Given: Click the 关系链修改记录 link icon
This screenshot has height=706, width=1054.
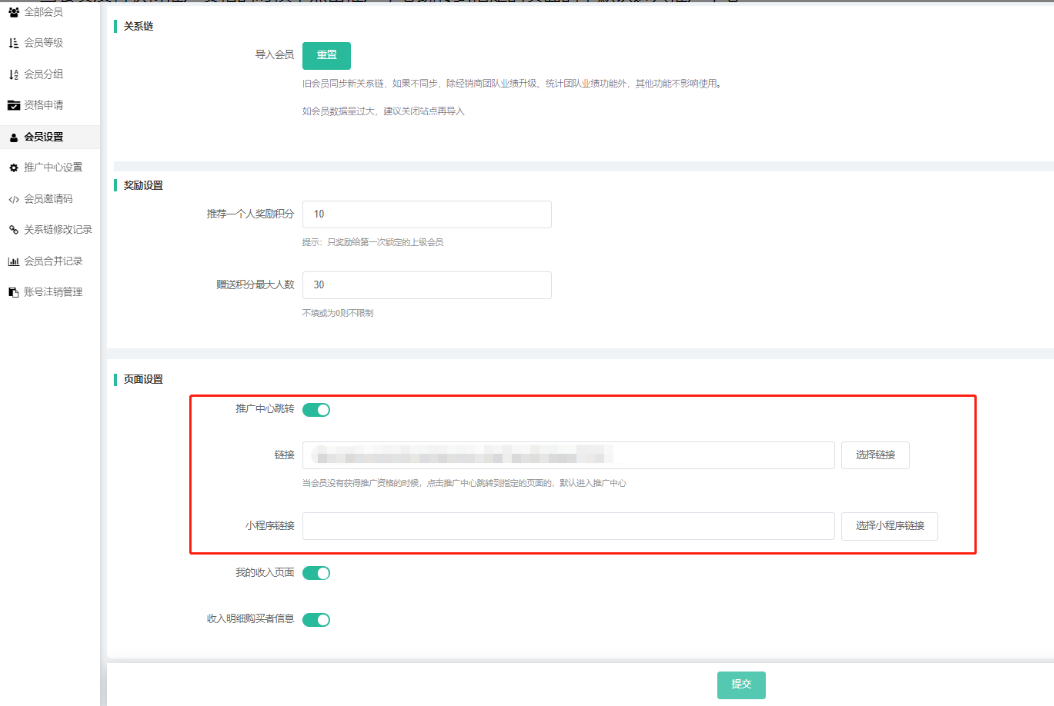Looking at the screenshot, I should click(x=14, y=230).
